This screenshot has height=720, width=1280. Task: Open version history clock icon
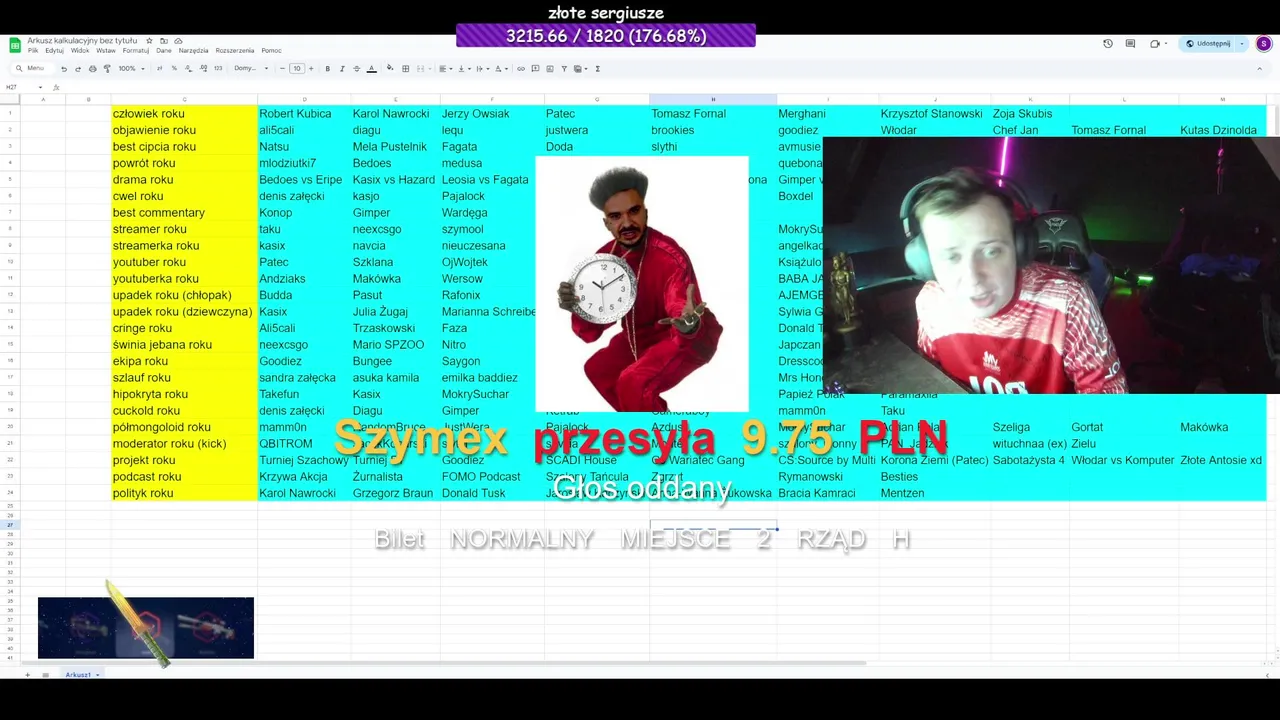click(1108, 44)
